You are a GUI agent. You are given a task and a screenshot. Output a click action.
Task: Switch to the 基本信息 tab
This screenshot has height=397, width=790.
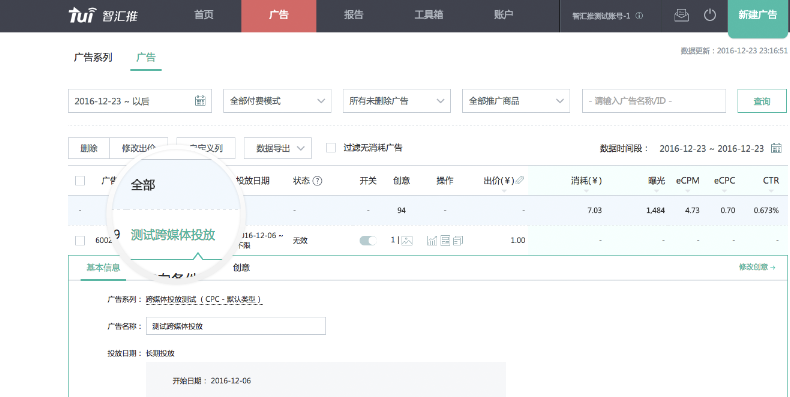(x=103, y=268)
